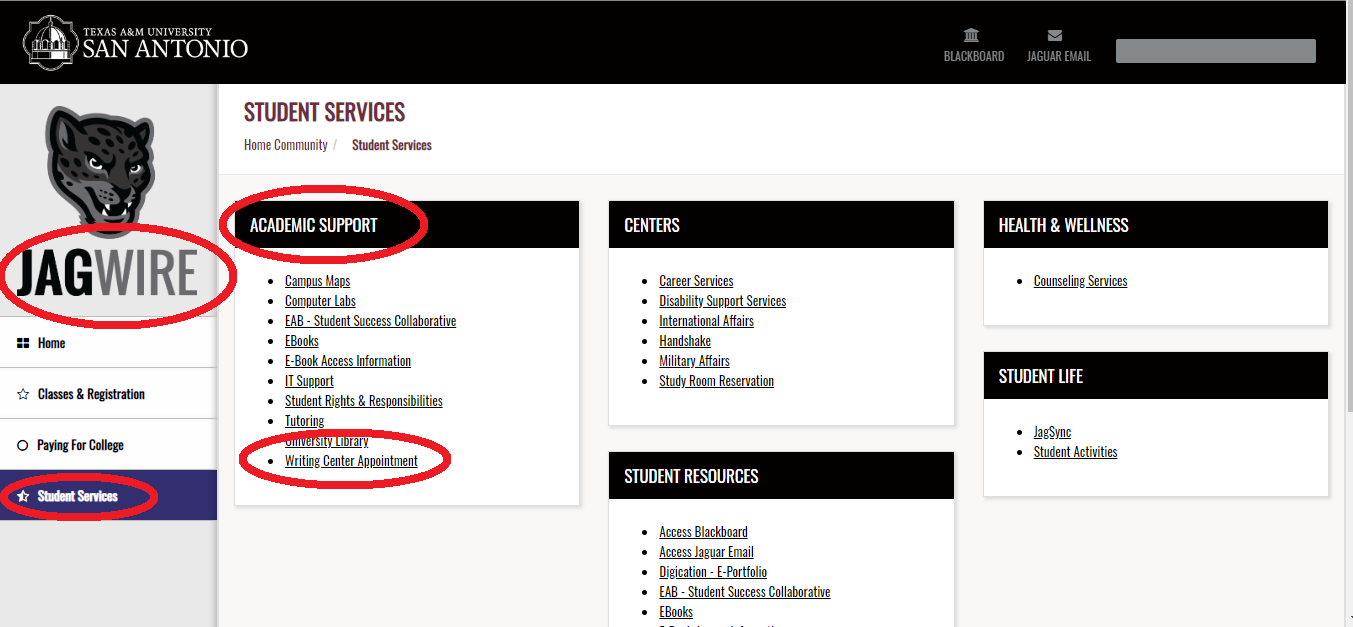This screenshot has width=1353, height=627.
Task: Click the Home grid icon in sidebar
Action: [x=23, y=343]
